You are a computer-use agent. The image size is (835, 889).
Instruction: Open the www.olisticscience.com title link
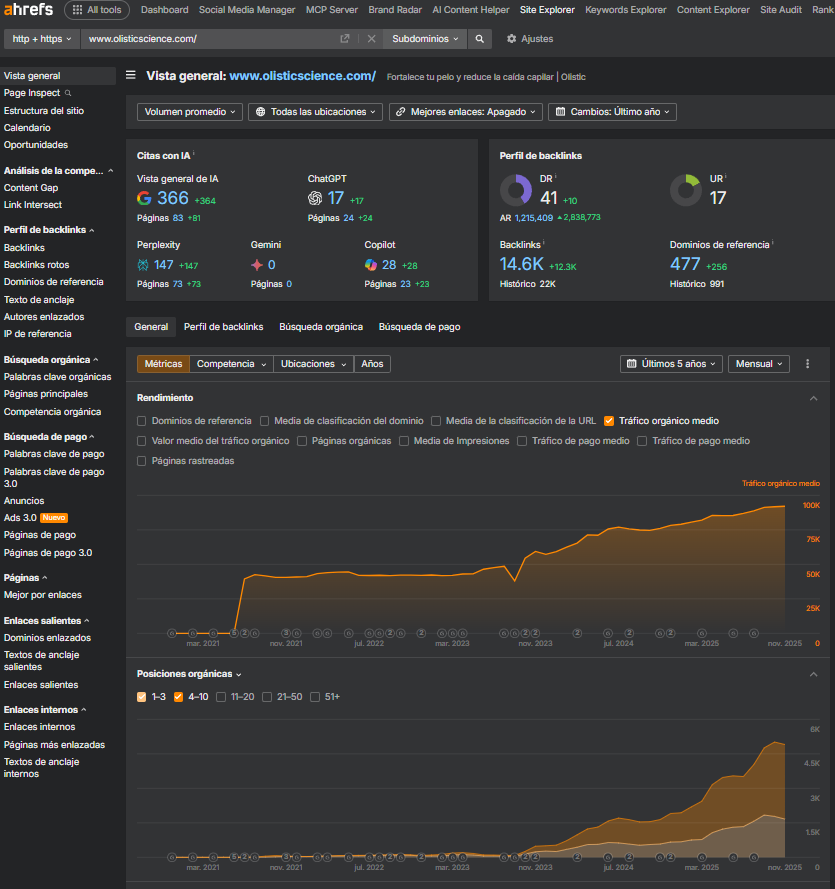point(302,76)
